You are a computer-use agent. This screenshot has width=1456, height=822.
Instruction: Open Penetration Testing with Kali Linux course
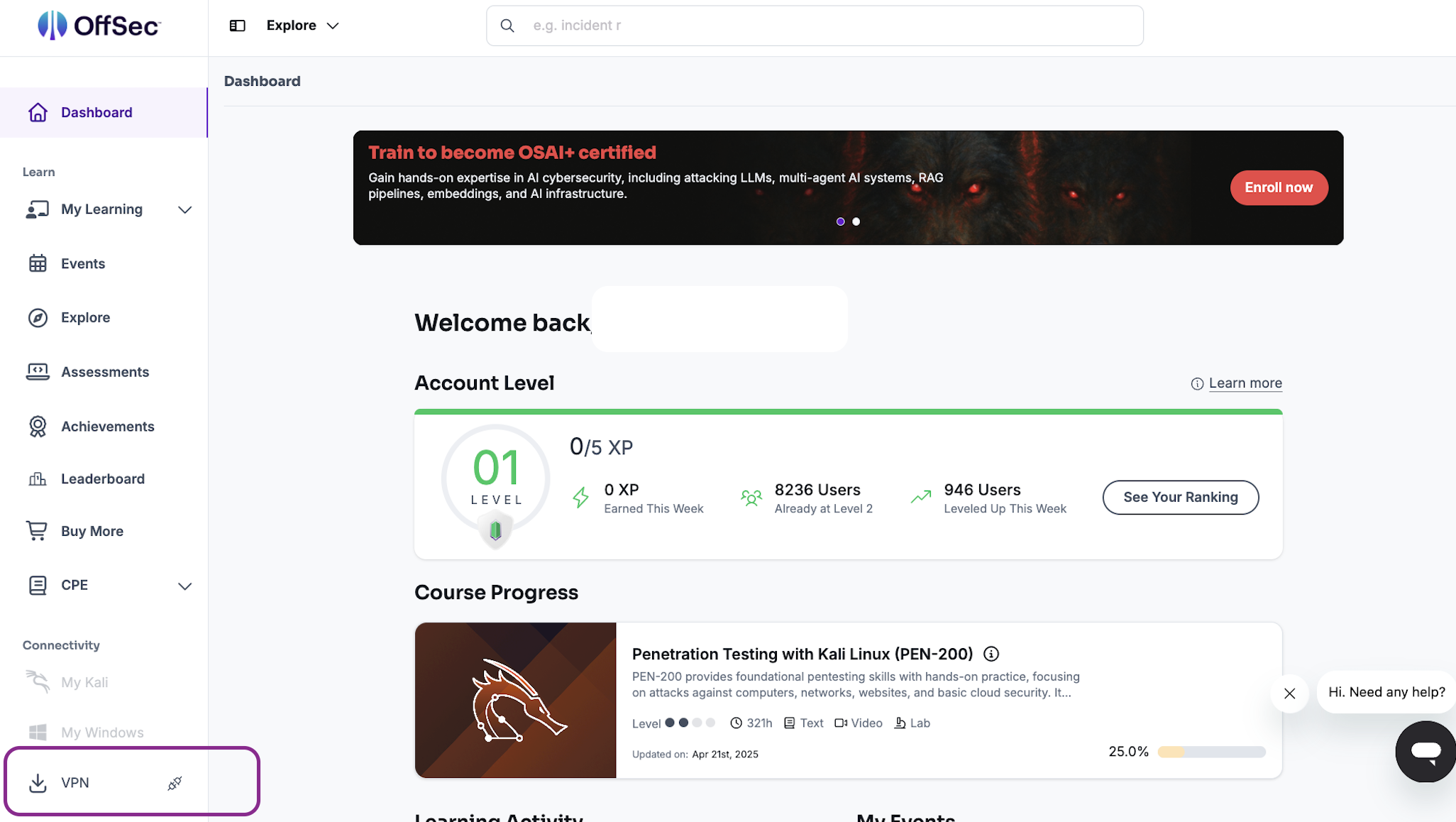pos(803,654)
